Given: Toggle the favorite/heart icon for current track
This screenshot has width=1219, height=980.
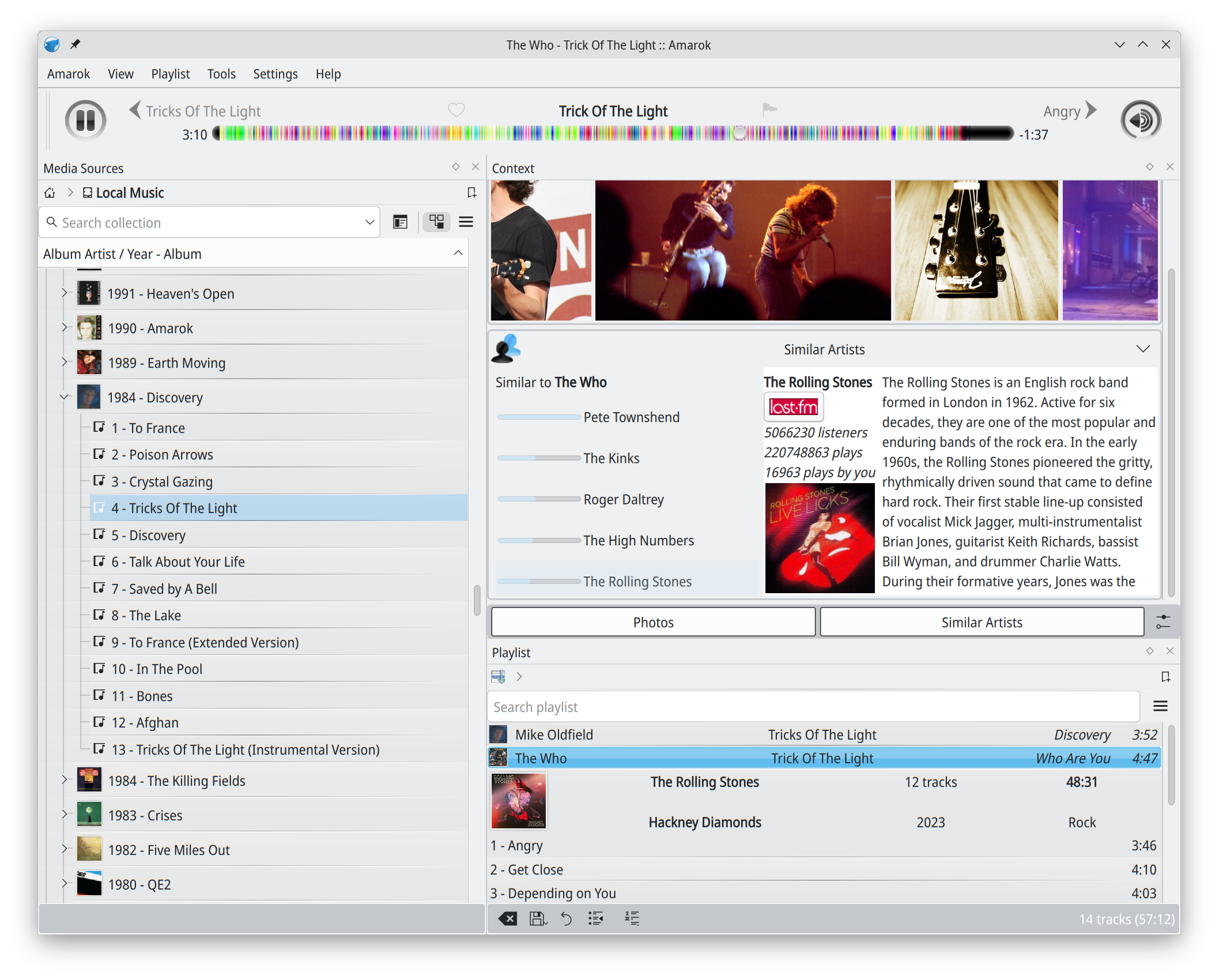Looking at the screenshot, I should (456, 110).
